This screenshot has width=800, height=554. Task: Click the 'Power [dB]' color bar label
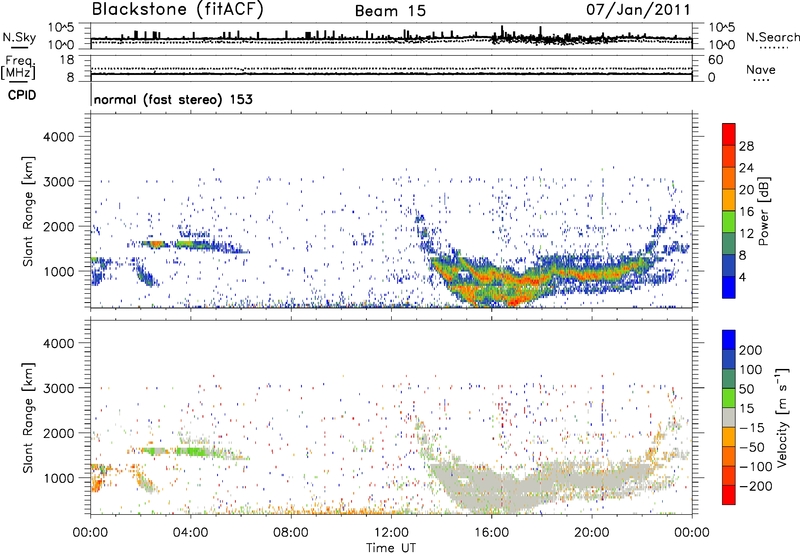coord(764,211)
